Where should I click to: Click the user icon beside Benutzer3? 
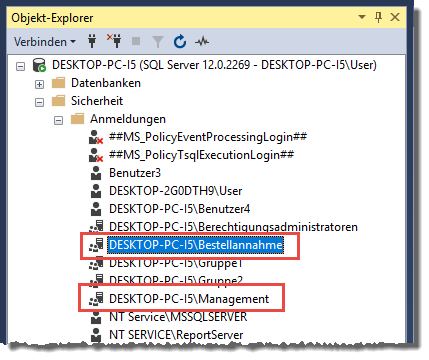[96, 173]
